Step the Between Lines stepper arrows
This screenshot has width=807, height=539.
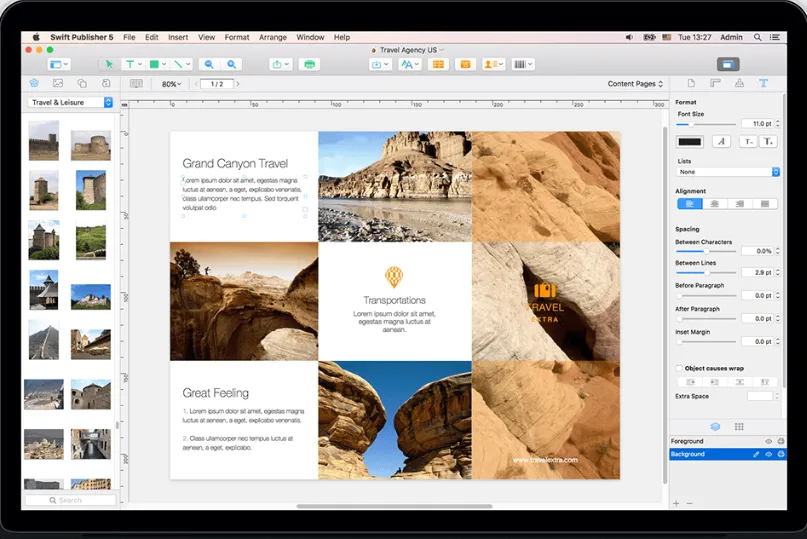coord(778,272)
